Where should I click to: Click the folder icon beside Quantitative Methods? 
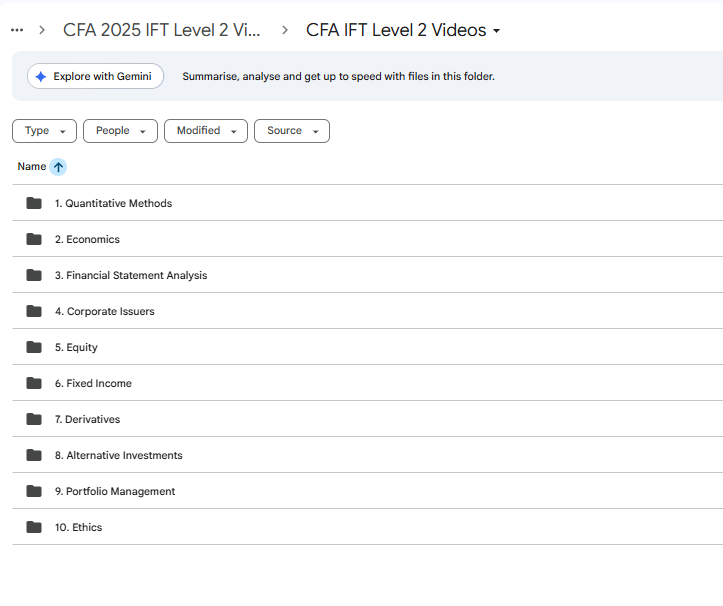34,203
